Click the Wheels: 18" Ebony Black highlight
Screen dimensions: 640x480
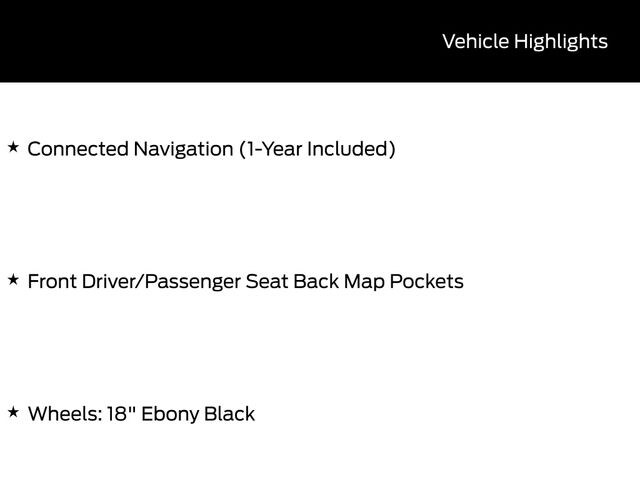pos(141,414)
